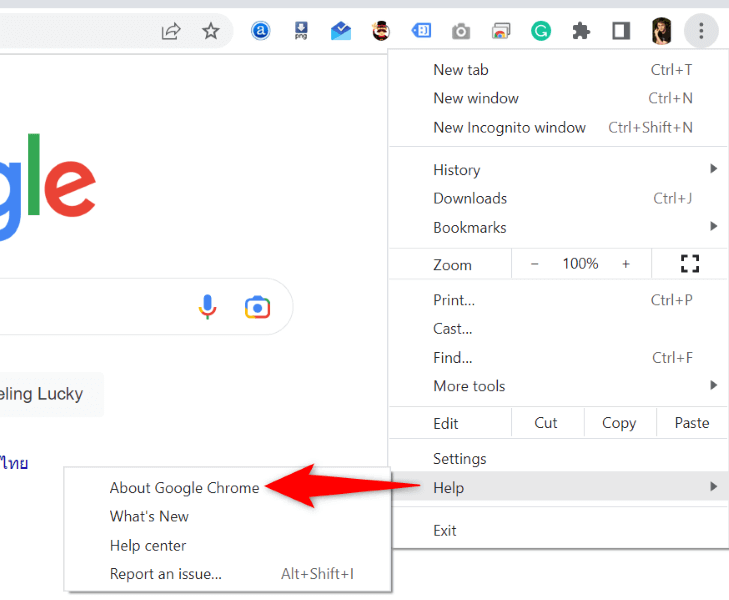
Task: Toggle the browser side panel icon
Action: pyautogui.click(x=621, y=31)
